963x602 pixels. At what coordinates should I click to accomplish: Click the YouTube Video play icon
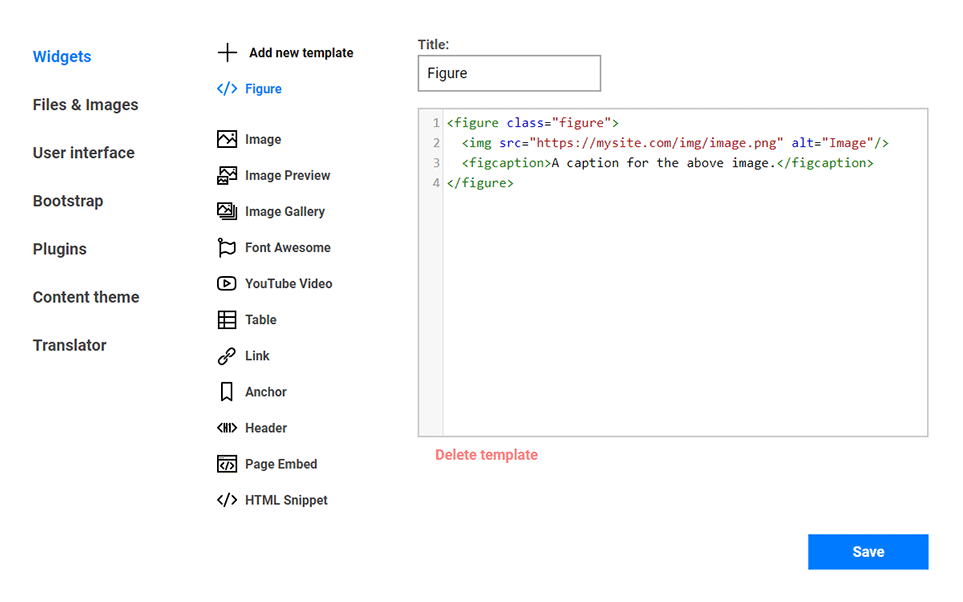pyautogui.click(x=227, y=284)
